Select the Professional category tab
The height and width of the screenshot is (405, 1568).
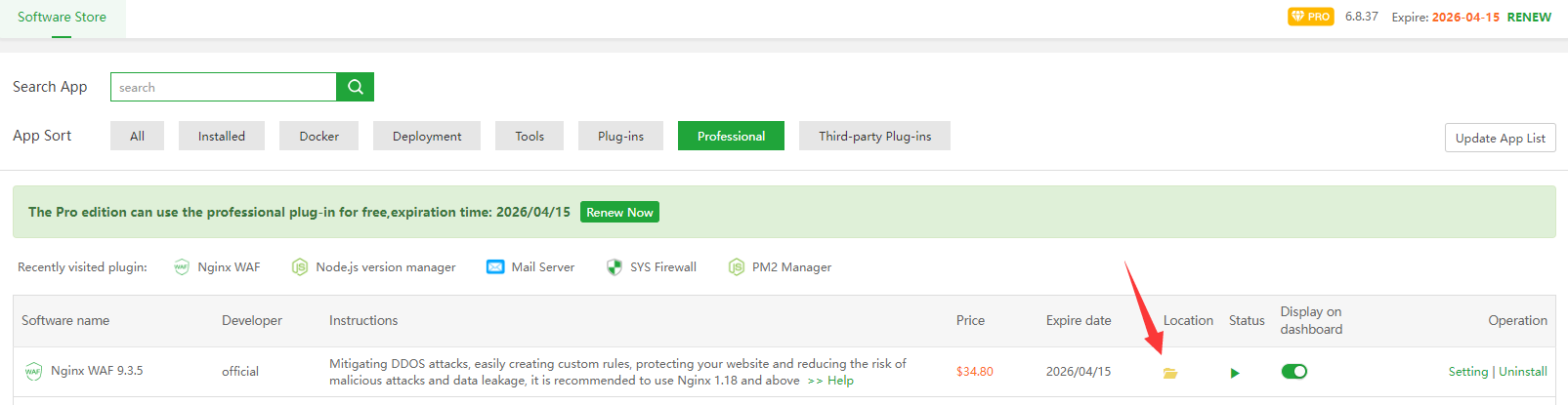(731, 136)
